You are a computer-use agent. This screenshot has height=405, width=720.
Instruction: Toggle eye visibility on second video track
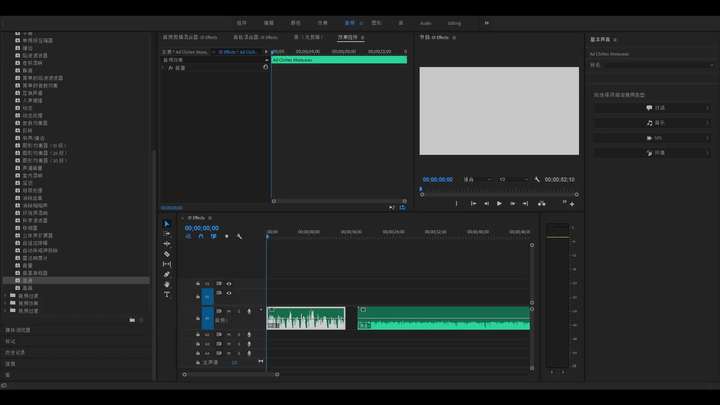tap(229, 293)
